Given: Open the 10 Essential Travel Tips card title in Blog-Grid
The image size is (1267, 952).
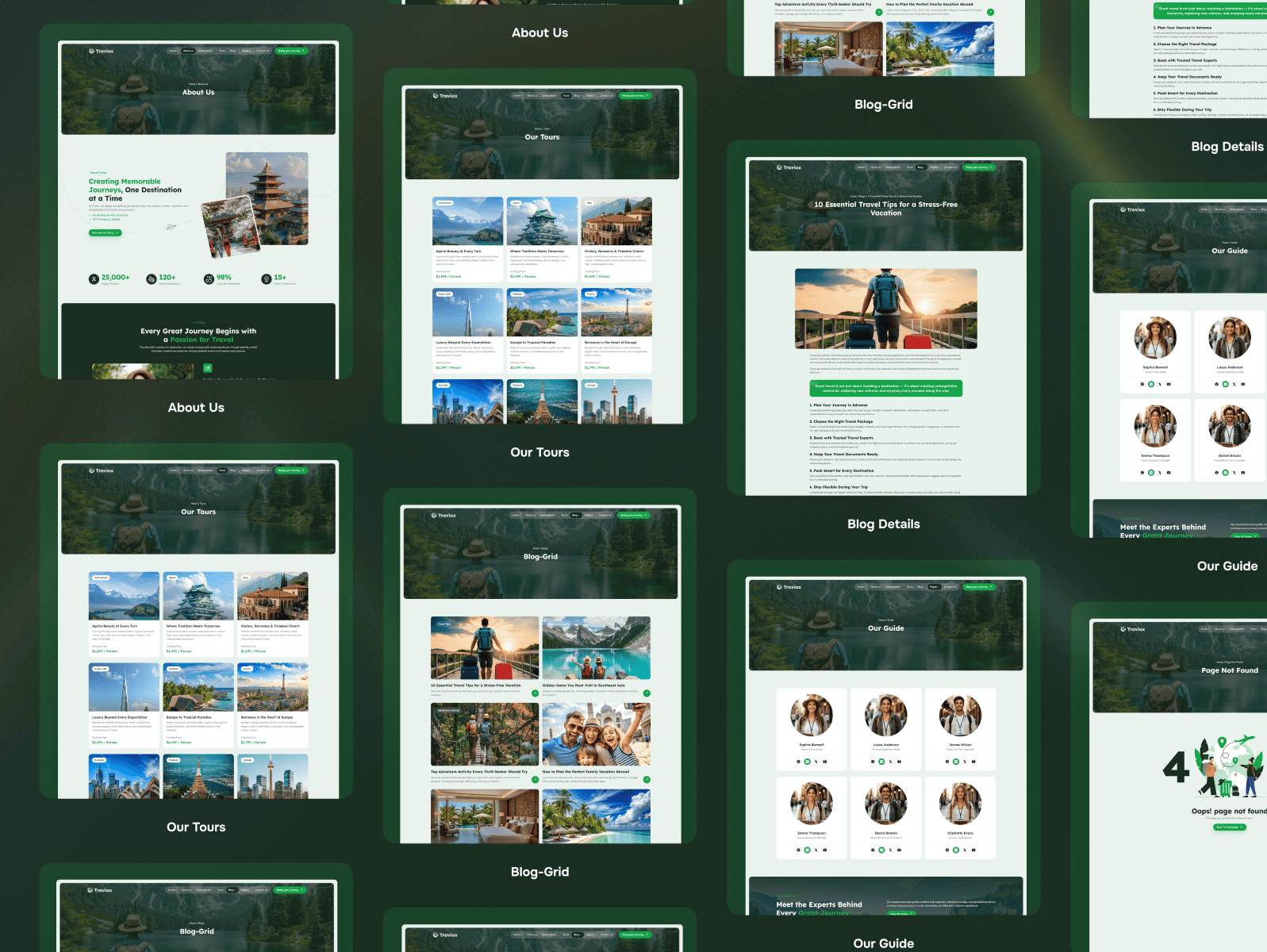Looking at the screenshot, I should click(476, 685).
